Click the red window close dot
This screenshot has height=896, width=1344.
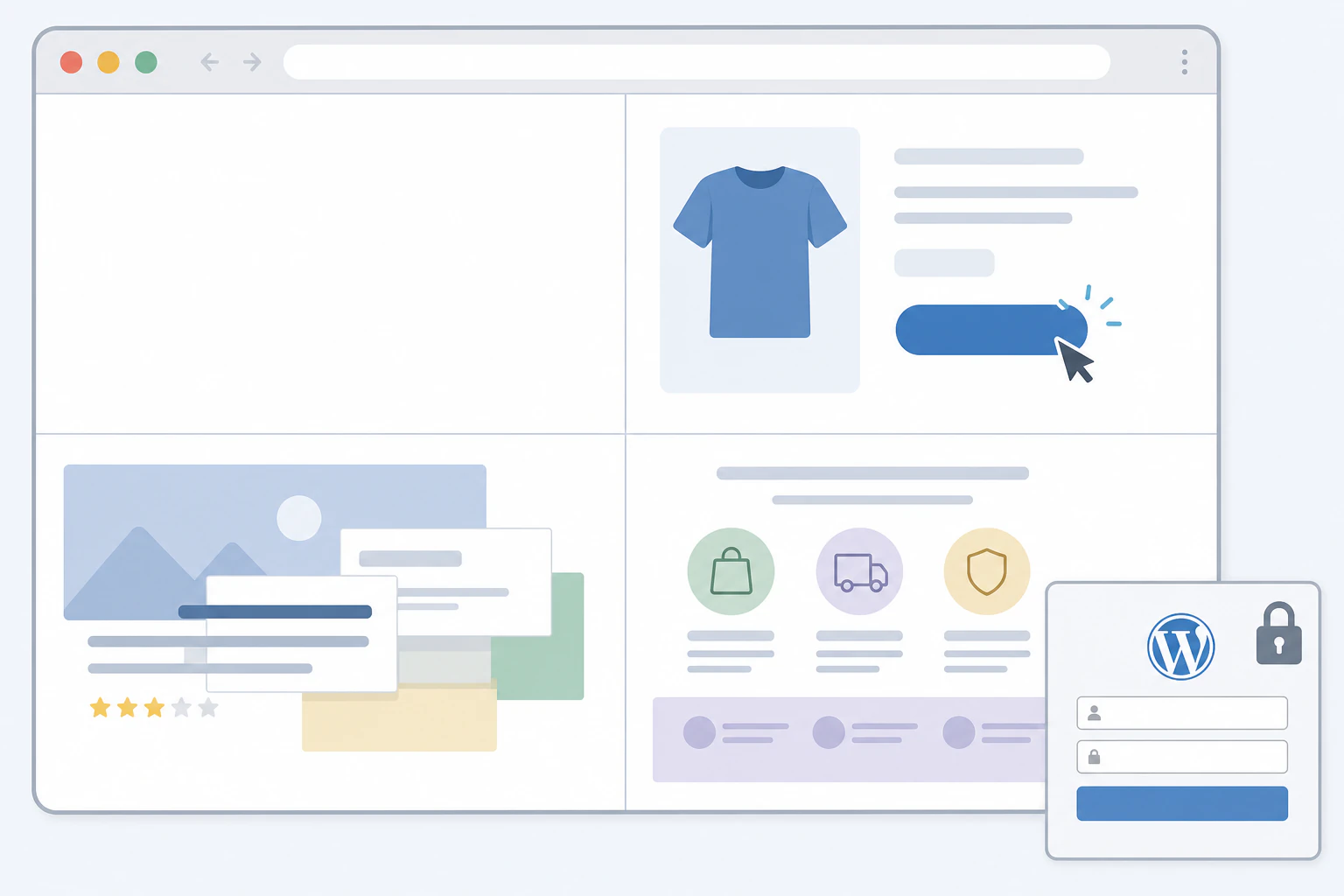click(x=71, y=62)
